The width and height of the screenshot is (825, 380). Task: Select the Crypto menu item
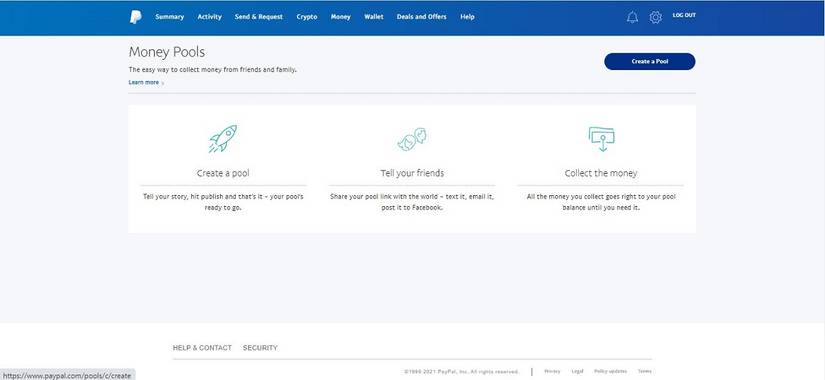tap(307, 17)
